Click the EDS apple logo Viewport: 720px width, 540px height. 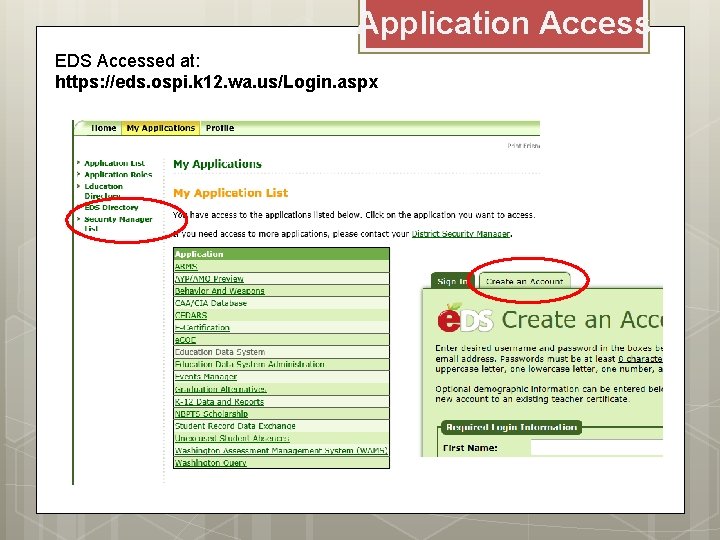(465, 318)
